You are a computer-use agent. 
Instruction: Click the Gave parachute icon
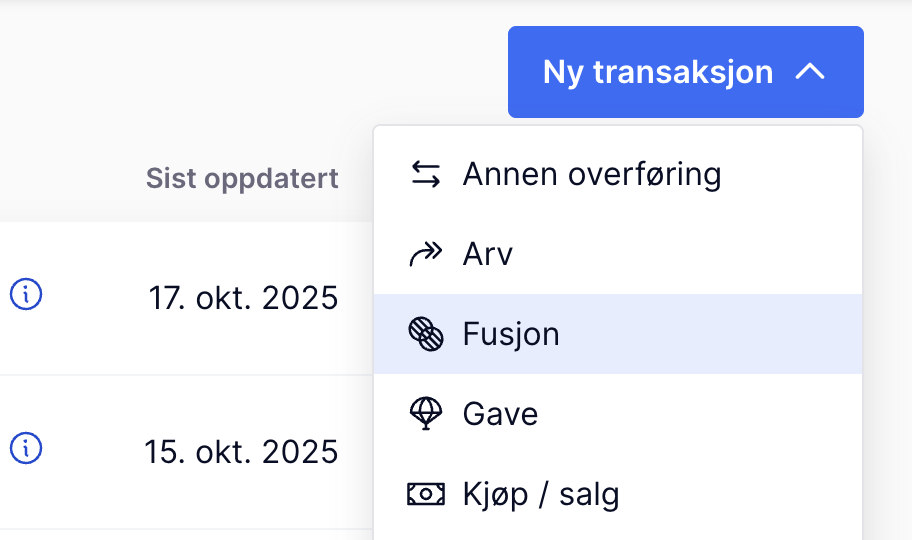(426, 414)
